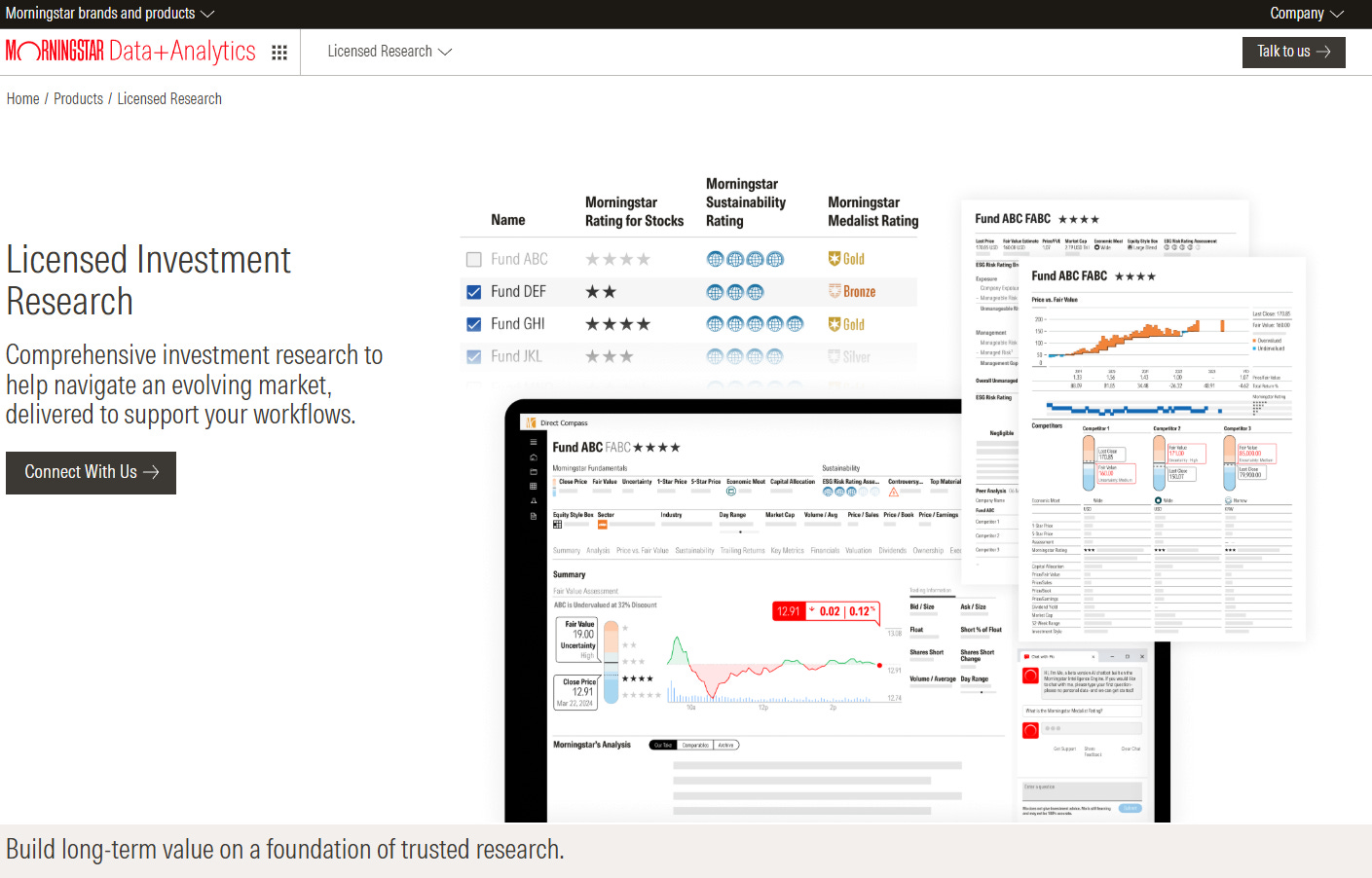The image size is (1372, 878).
Task: Click the document icon in Direct Compass sidebar
Action: (533, 516)
